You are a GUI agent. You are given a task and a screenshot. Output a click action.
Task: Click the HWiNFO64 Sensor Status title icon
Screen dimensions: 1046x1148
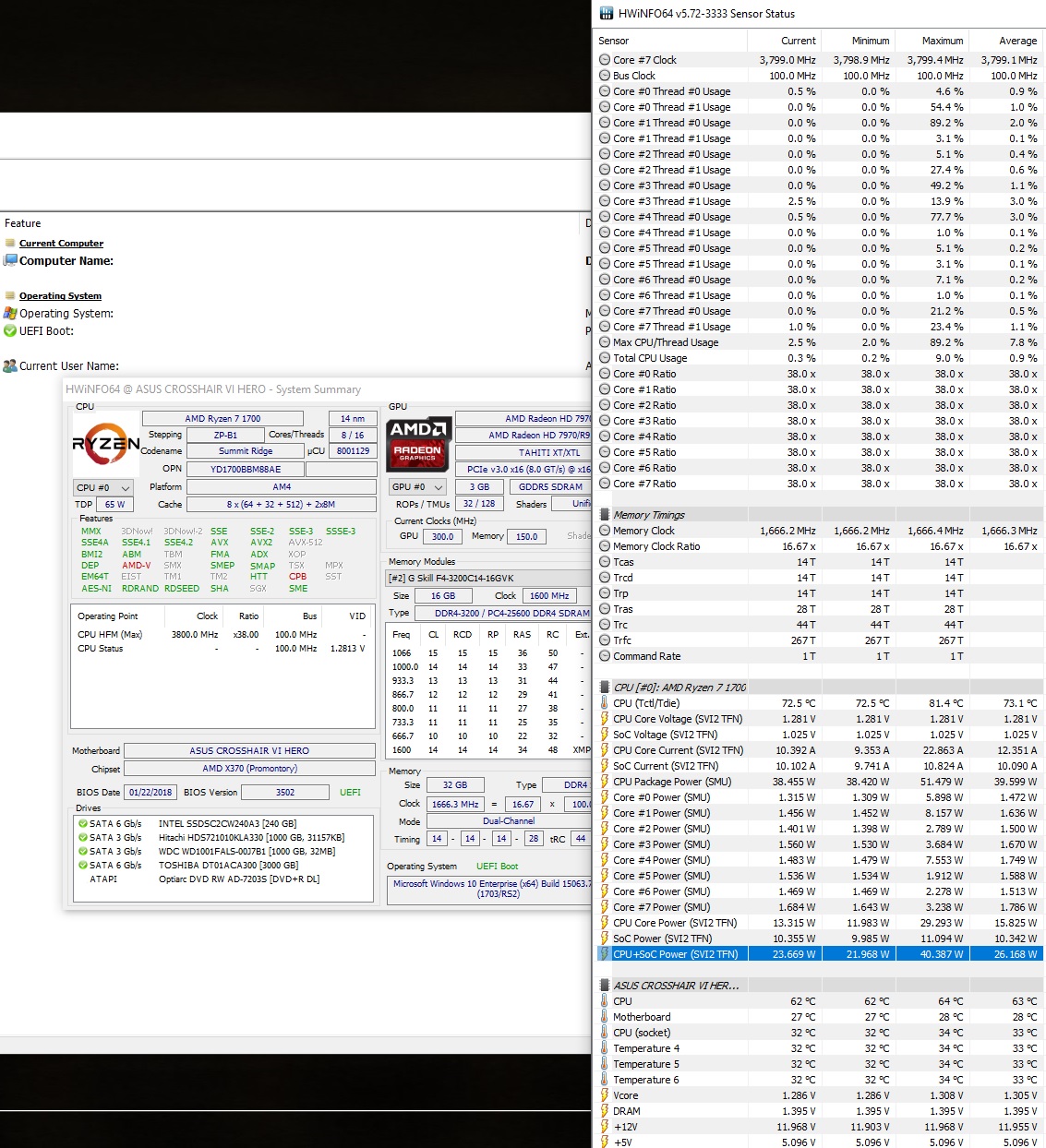pyautogui.click(x=606, y=13)
